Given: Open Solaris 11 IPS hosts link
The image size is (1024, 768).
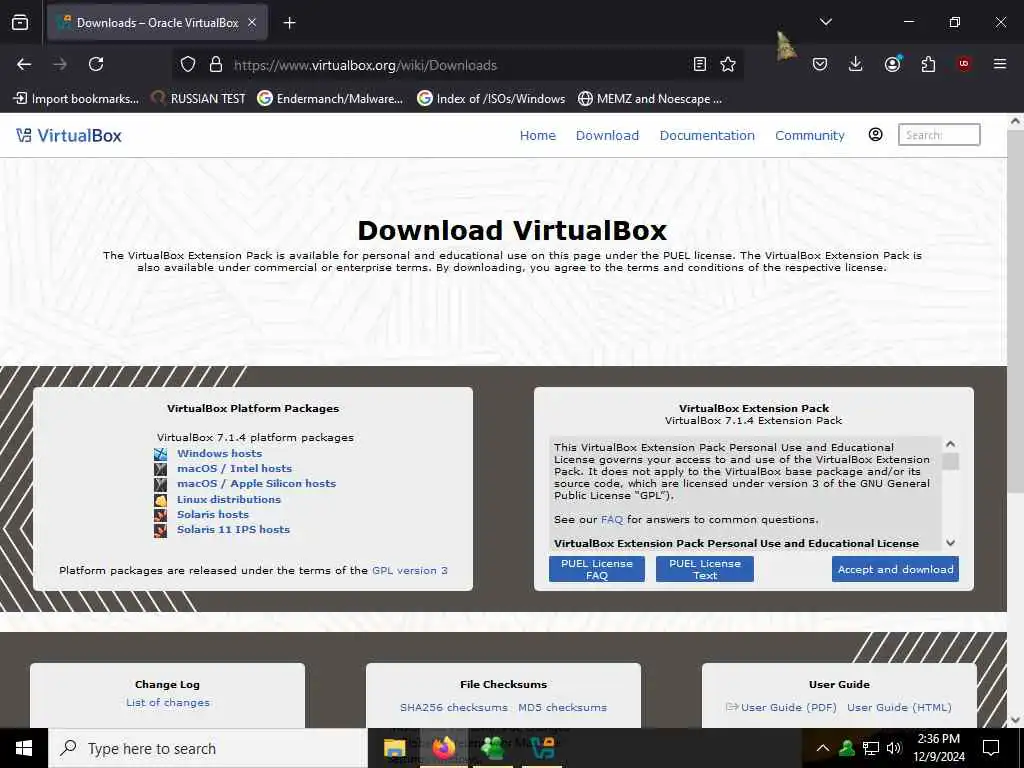Looking at the screenshot, I should (234, 529).
